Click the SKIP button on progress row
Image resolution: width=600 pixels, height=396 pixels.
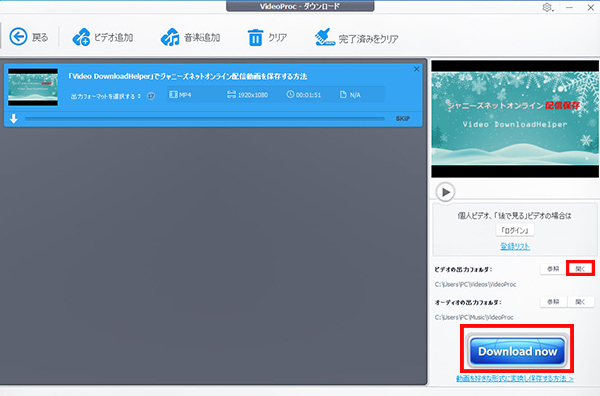click(403, 119)
